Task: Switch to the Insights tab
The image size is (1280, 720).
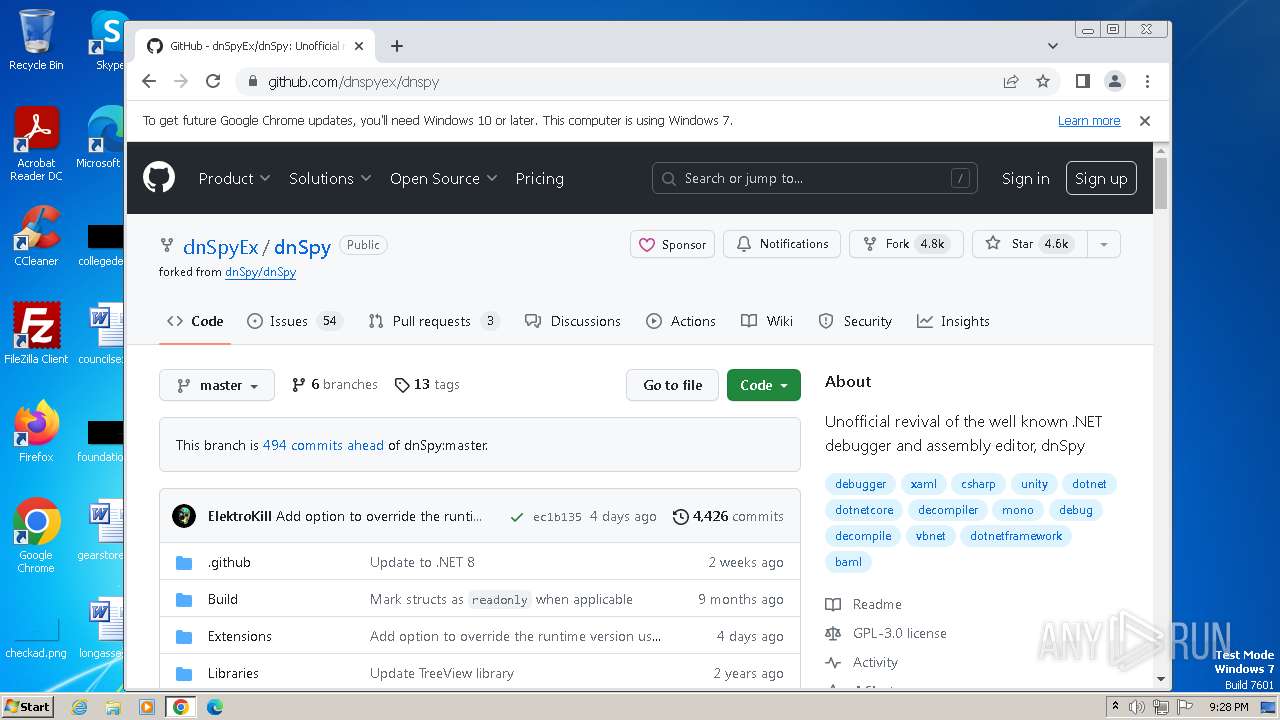Action: pos(953,321)
